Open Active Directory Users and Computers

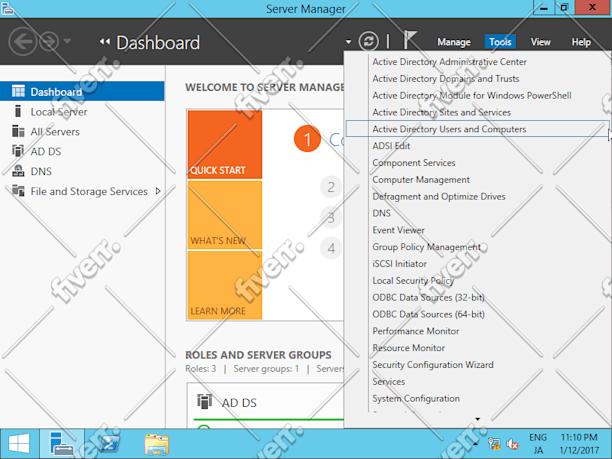[478, 129]
